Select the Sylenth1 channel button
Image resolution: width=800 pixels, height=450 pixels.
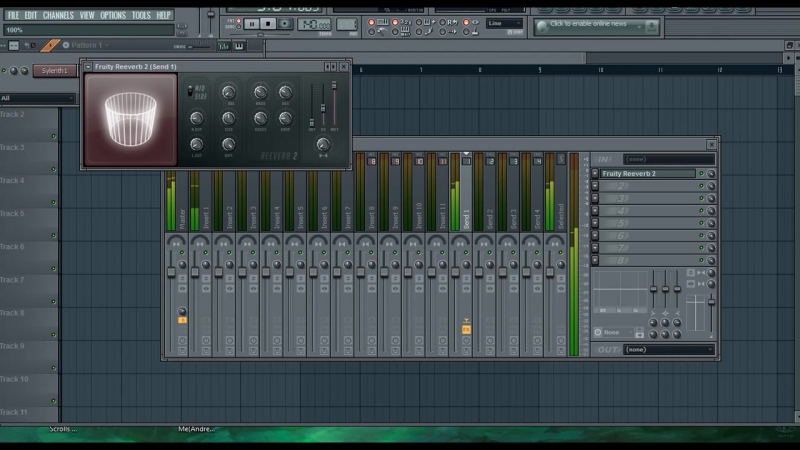(54, 70)
